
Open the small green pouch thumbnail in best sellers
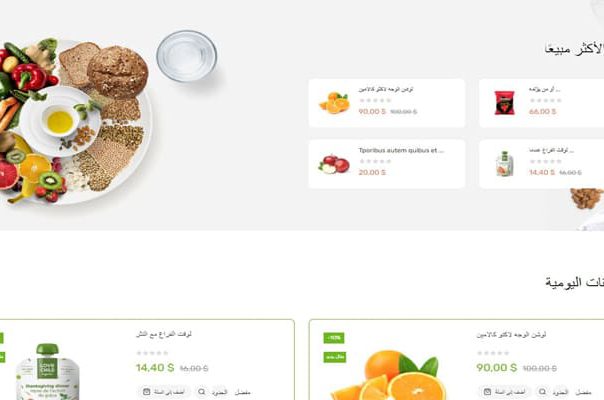tap(505, 164)
